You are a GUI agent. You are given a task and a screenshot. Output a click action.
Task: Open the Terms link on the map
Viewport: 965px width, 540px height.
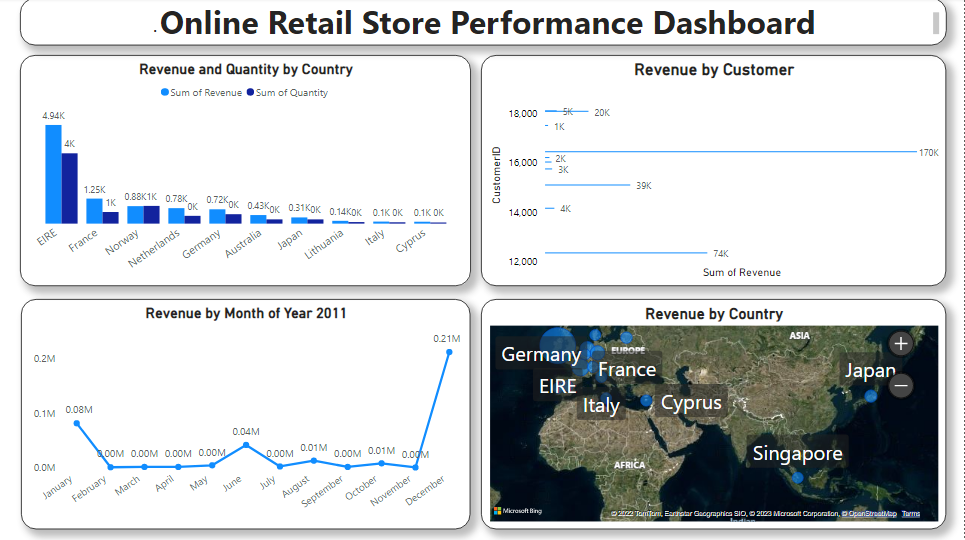pos(910,514)
